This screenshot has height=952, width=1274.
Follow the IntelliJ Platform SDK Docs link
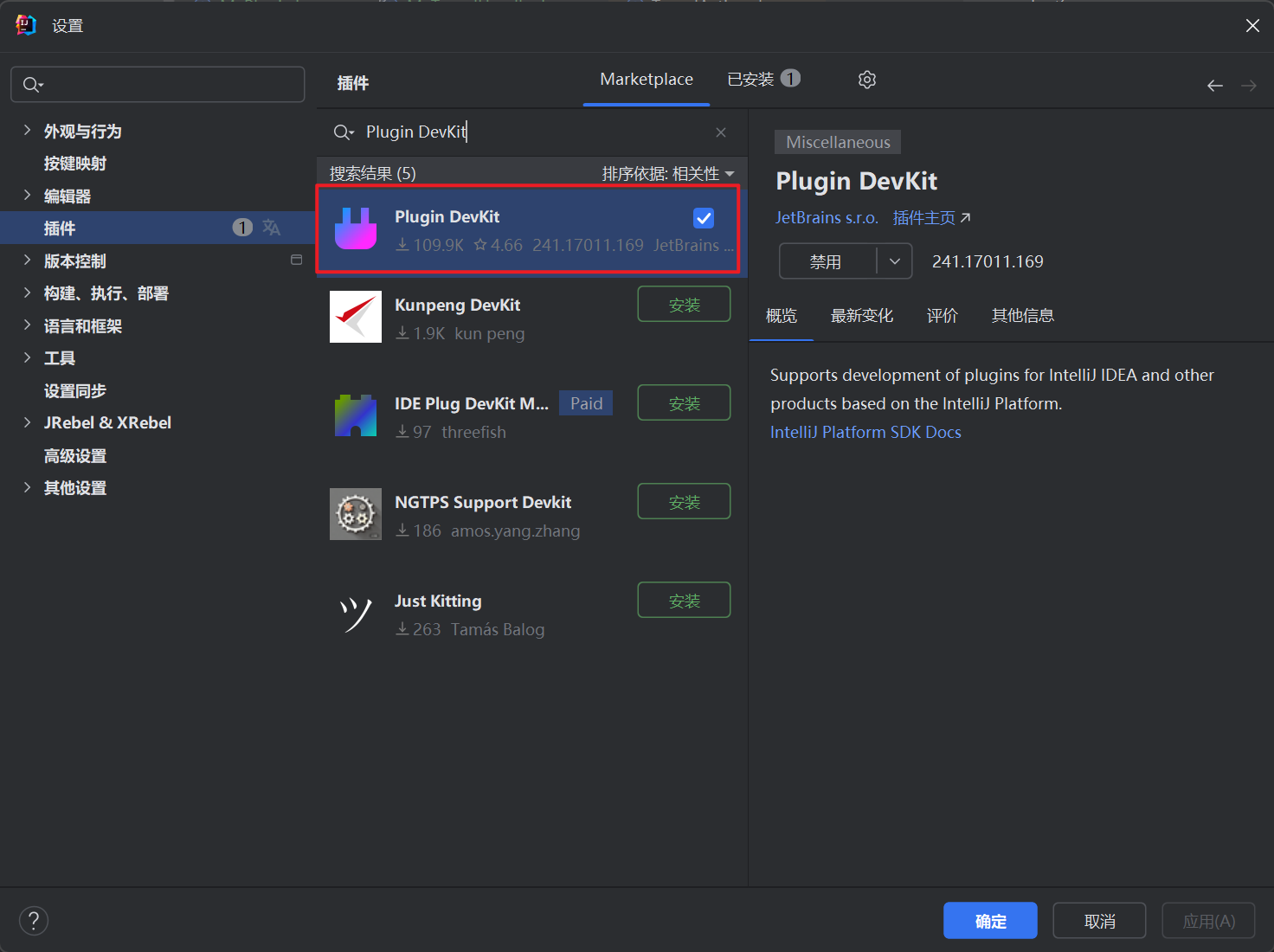[865, 432]
